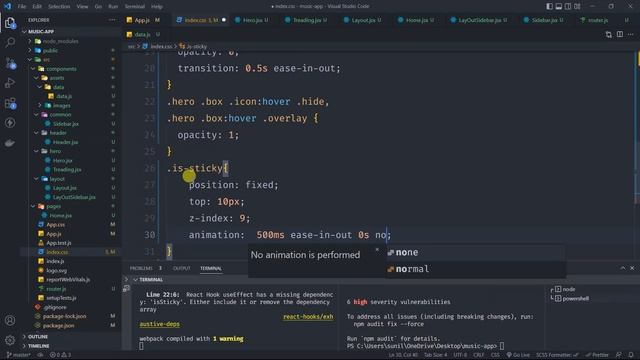Open the Docker whale icon view
Image resolution: width=640 pixels, height=360 pixels.
[10, 143]
